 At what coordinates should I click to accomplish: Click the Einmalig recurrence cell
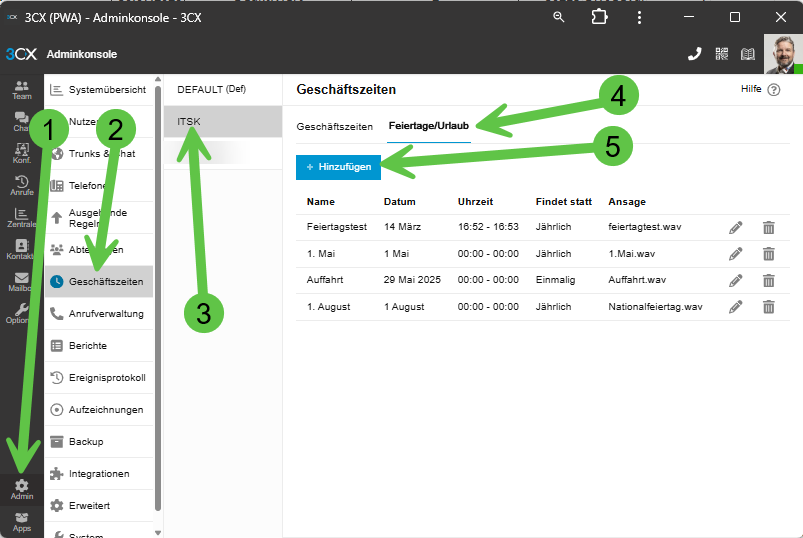(x=556, y=280)
